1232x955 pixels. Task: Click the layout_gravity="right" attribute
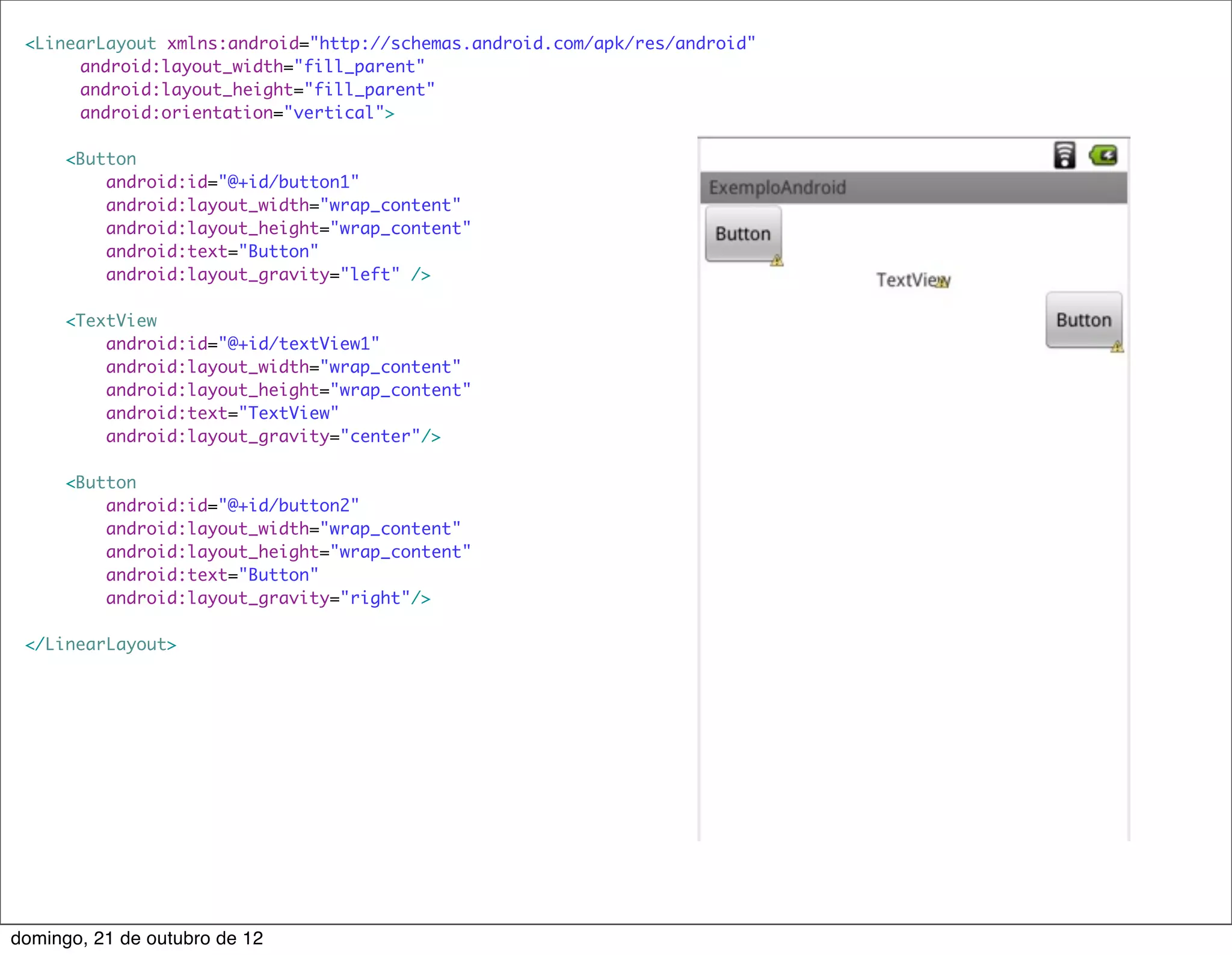[257, 598]
